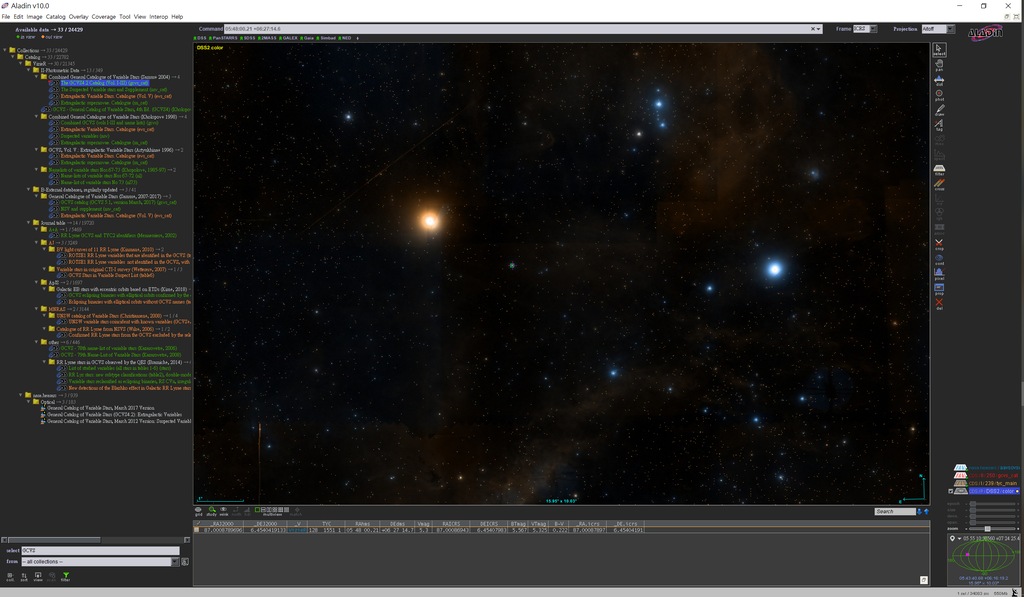Select the crop scissors tool
Viewport: 1024px width, 597px height.
coord(939,244)
